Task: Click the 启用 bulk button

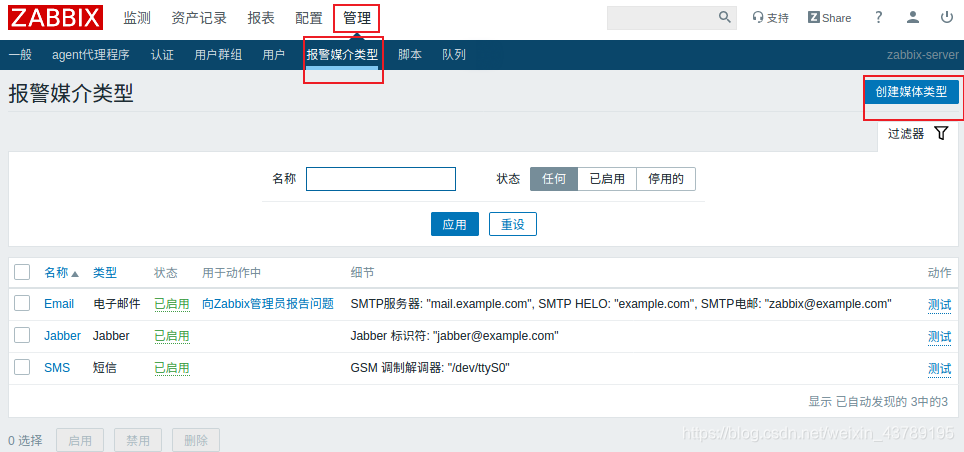Action: [80, 440]
